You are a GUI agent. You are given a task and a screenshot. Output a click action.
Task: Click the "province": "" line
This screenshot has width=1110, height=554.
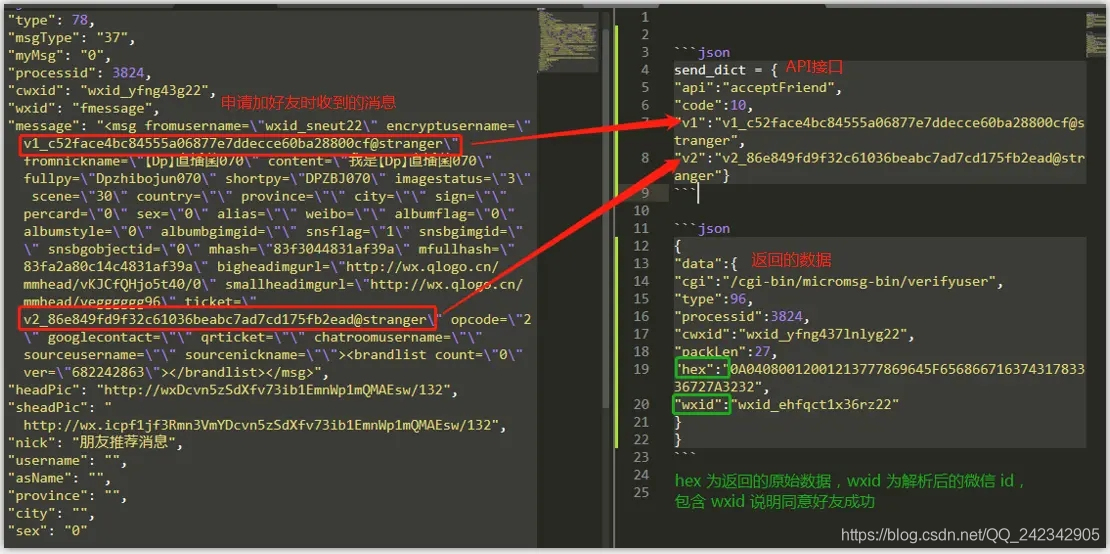click(x=67, y=496)
